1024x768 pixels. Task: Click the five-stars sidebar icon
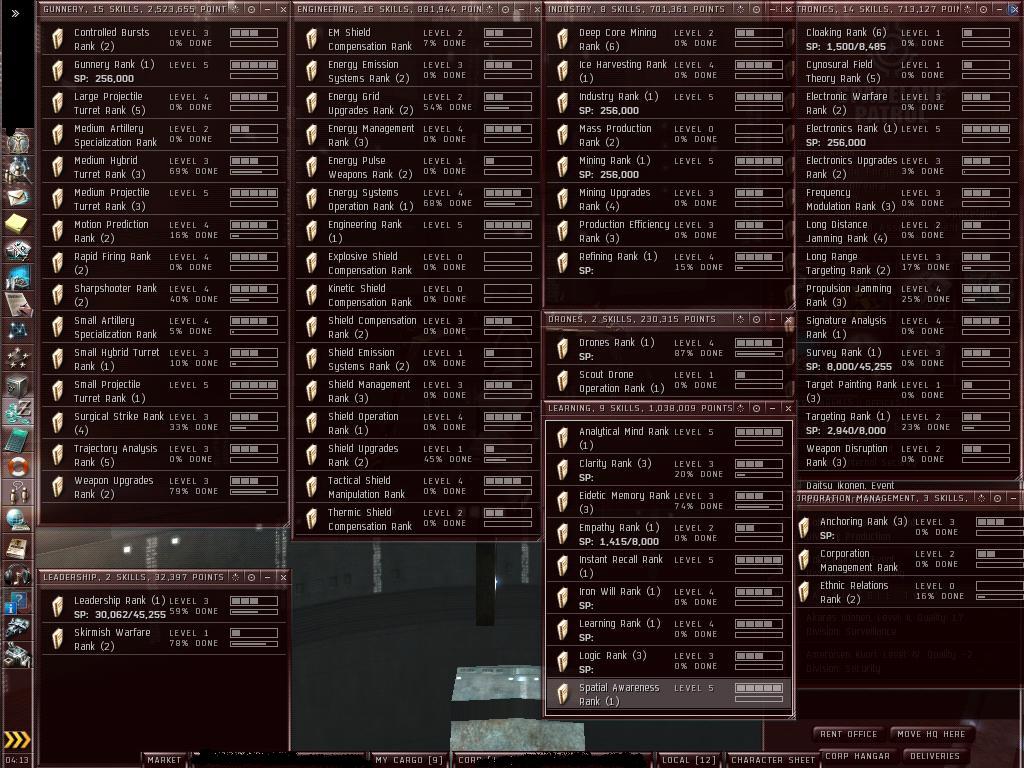pyautogui.click(x=18, y=357)
